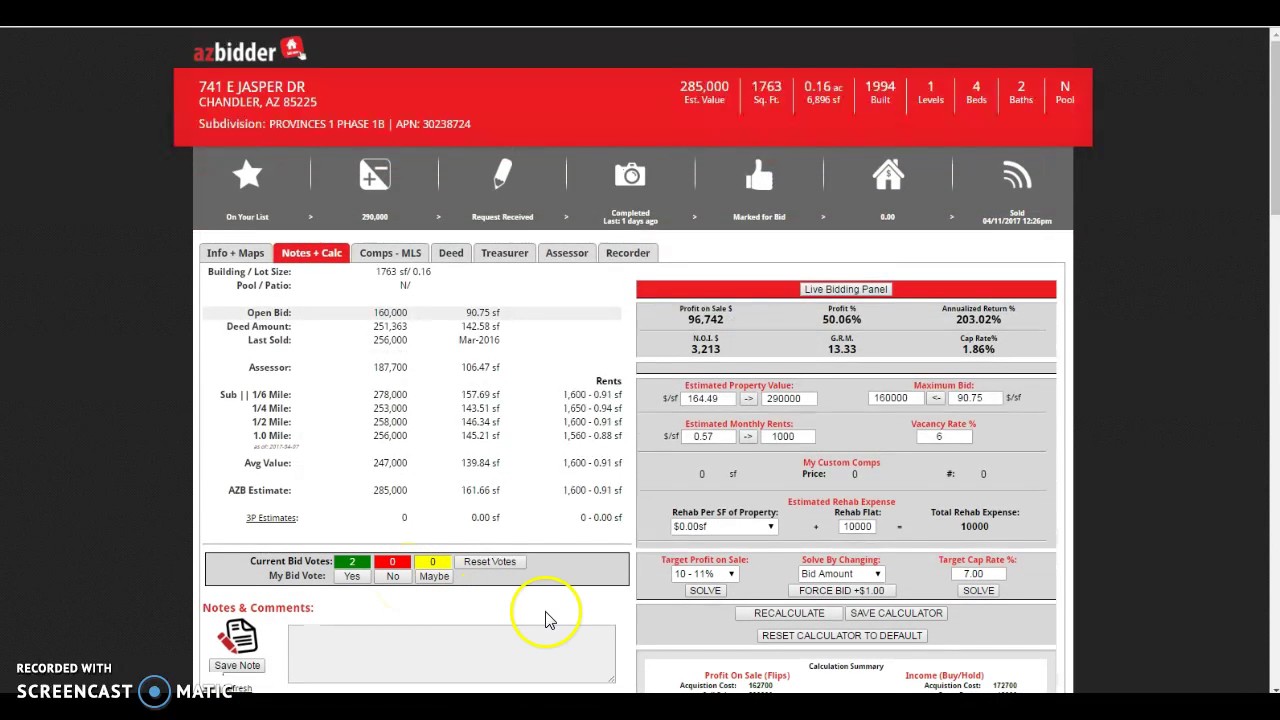1280x720 pixels.
Task: Click the house icon showing 0.00
Action: pos(888,175)
